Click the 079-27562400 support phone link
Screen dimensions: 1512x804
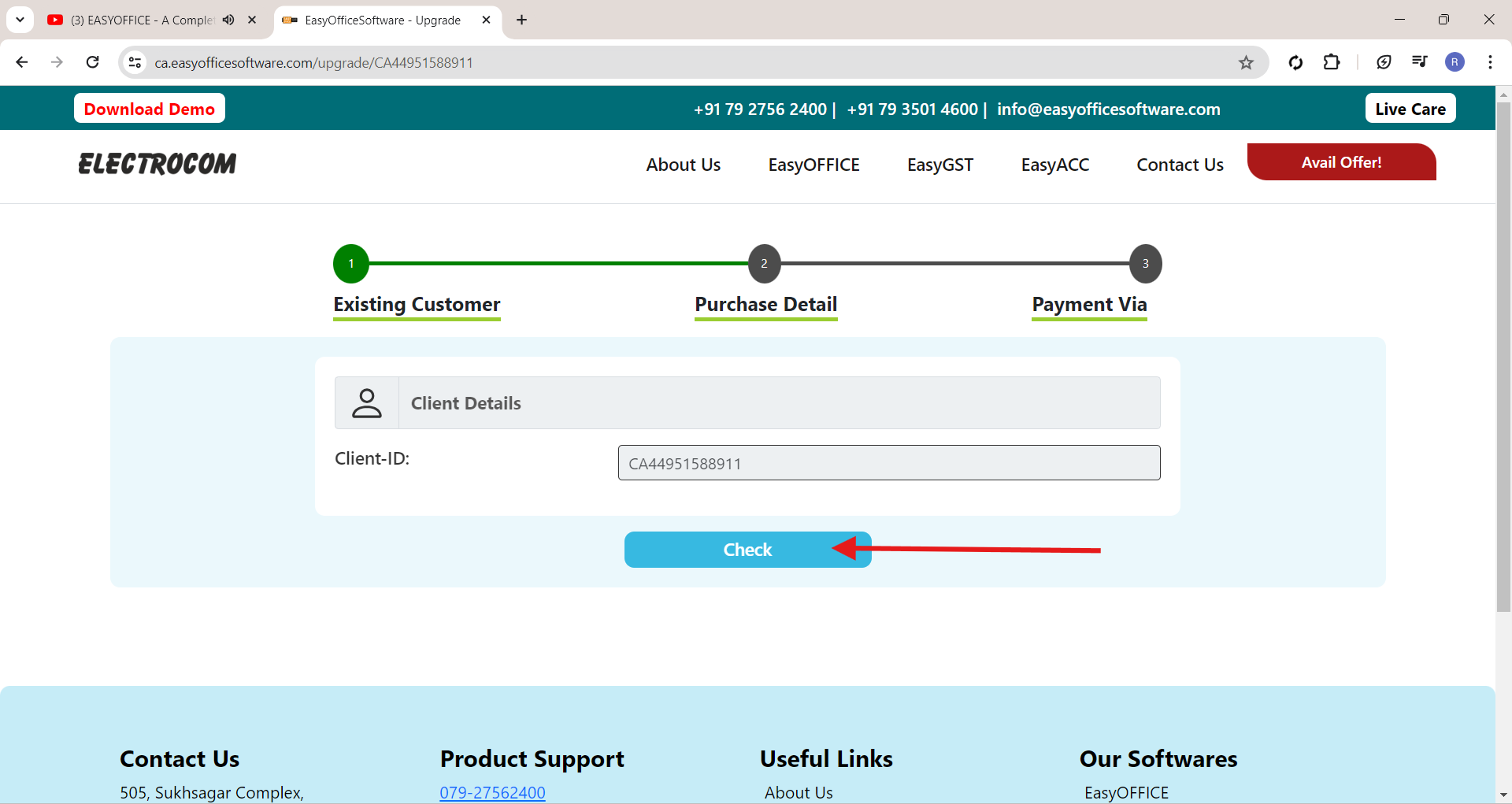(492, 792)
